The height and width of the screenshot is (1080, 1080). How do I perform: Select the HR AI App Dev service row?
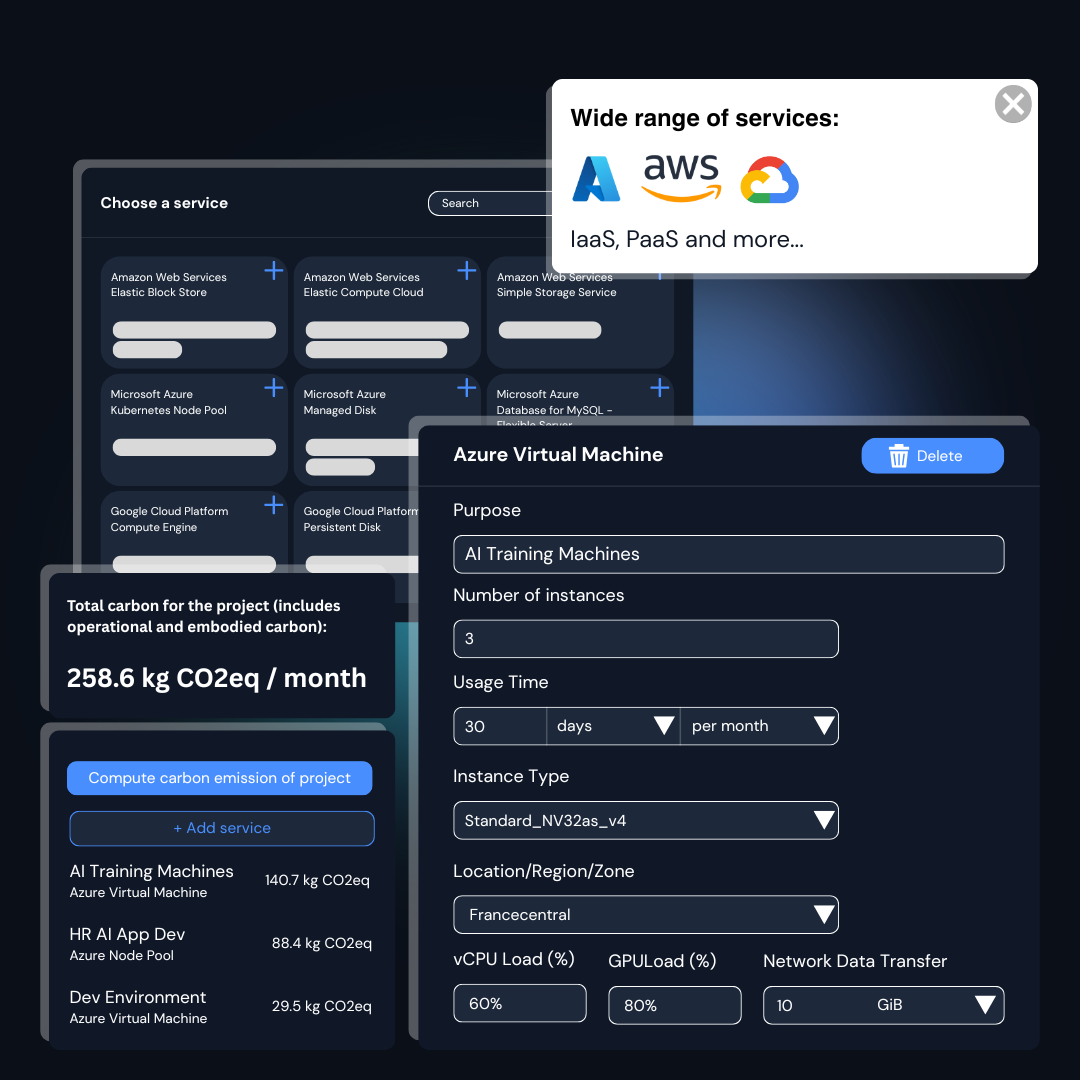pyautogui.click(x=220, y=944)
